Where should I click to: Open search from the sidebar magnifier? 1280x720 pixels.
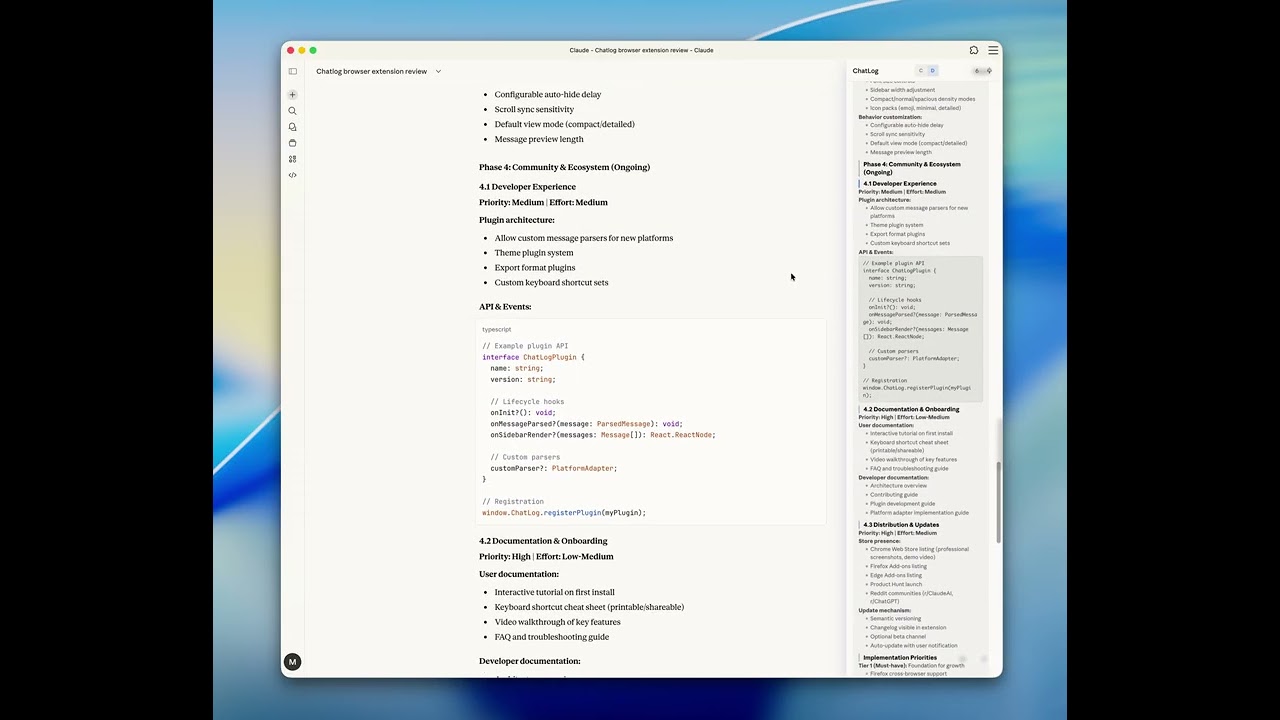[293, 111]
